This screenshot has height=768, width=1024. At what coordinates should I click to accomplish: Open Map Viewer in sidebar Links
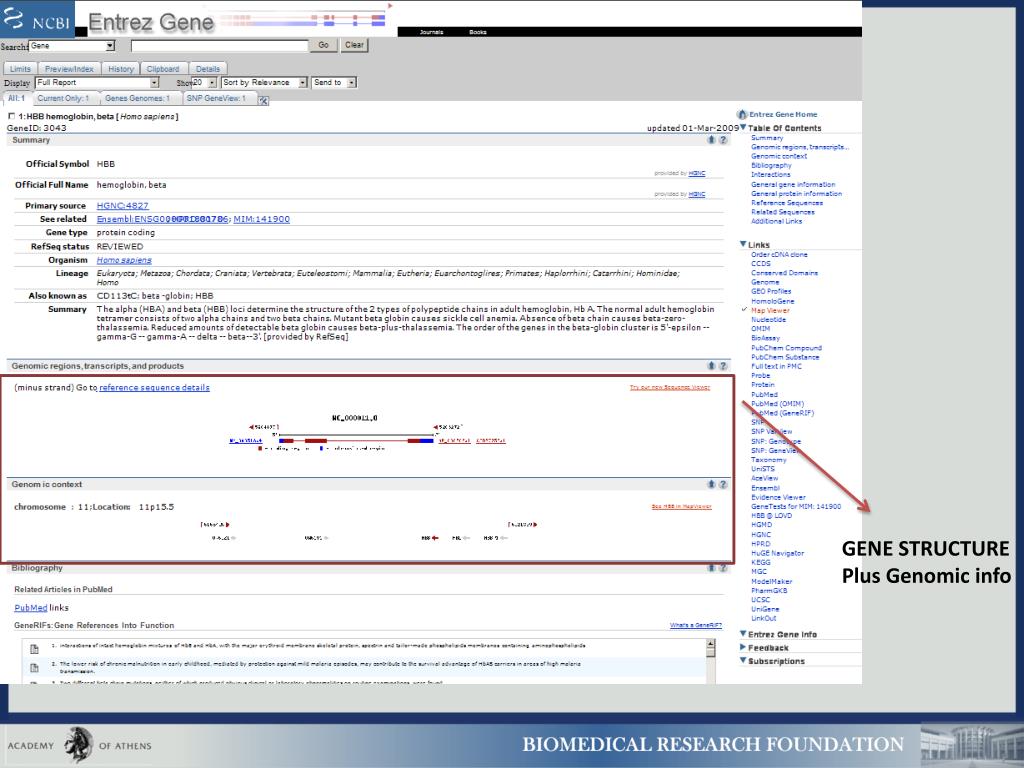pos(770,310)
